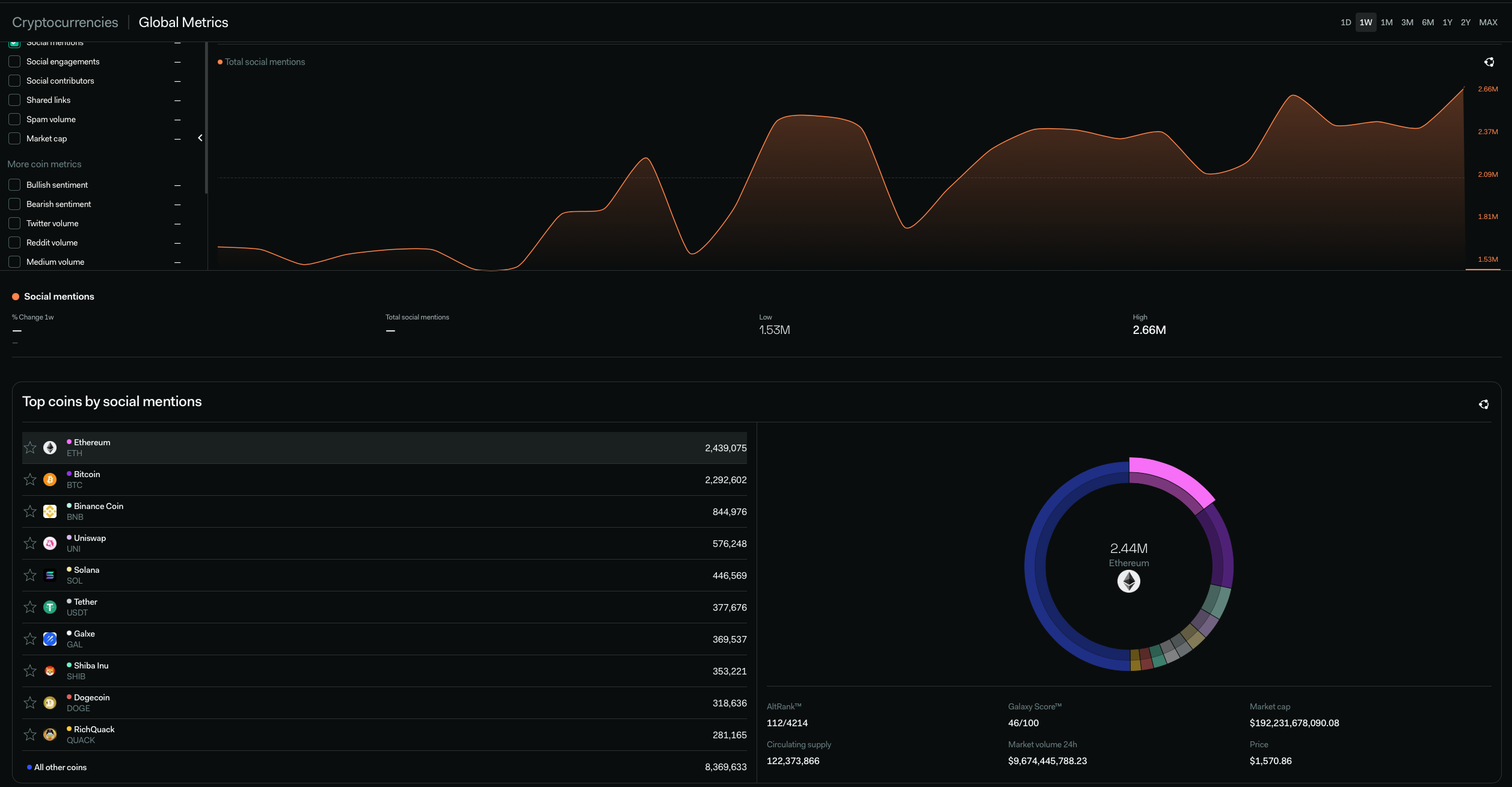This screenshot has height=787, width=1512.
Task: Switch to the MAX time range
Action: coord(1489,22)
